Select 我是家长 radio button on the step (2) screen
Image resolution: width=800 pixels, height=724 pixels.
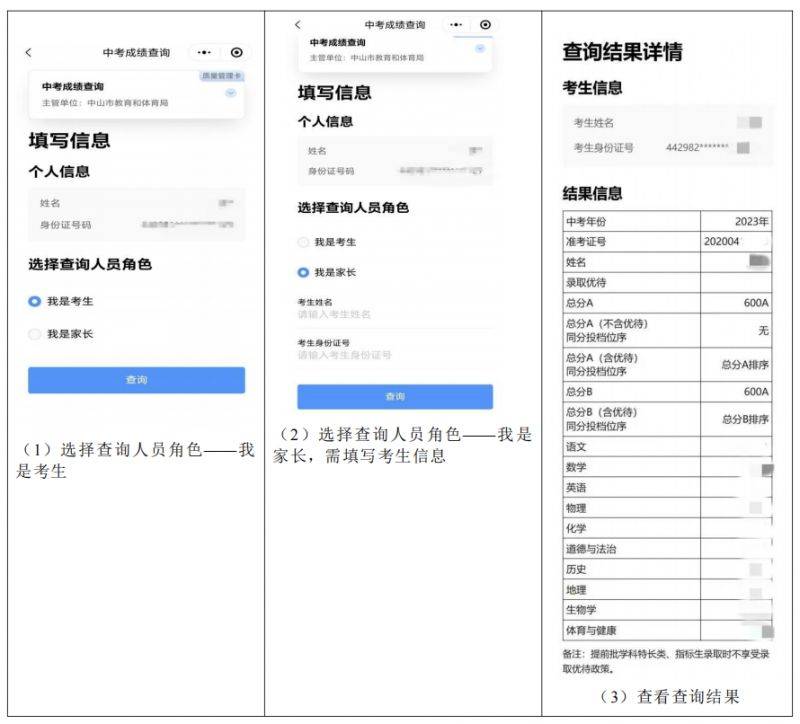click(x=304, y=272)
